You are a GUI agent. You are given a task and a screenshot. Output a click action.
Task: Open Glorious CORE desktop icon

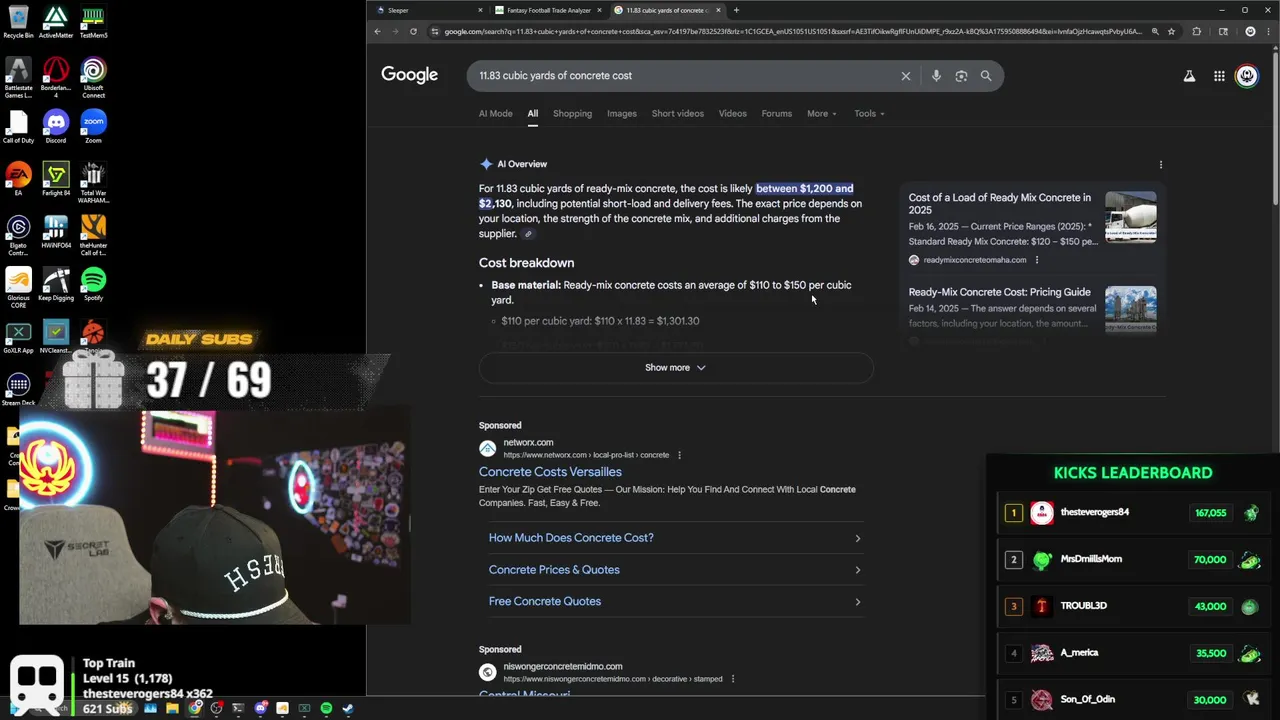(18, 286)
